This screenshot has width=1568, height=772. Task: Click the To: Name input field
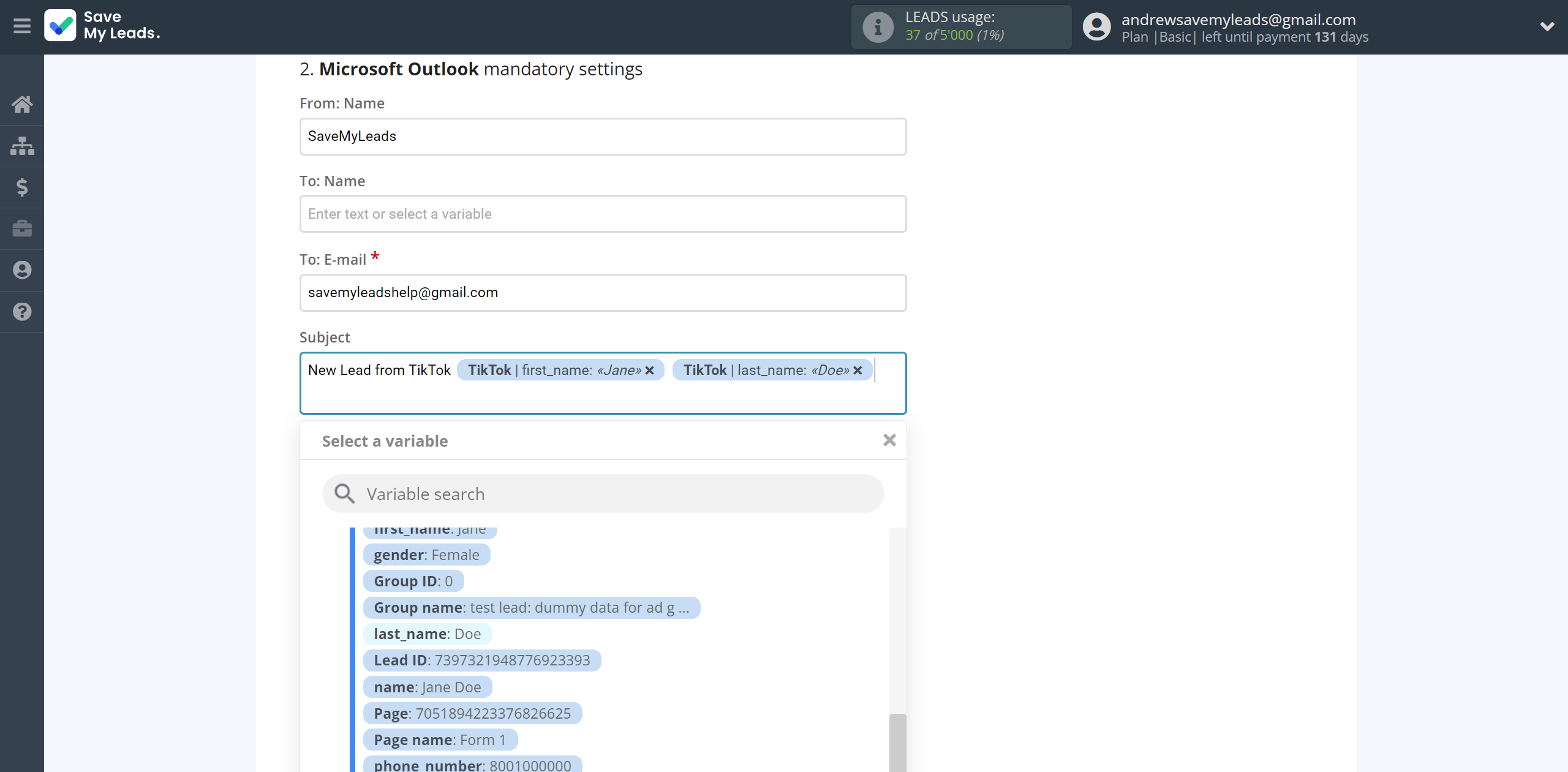(603, 214)
